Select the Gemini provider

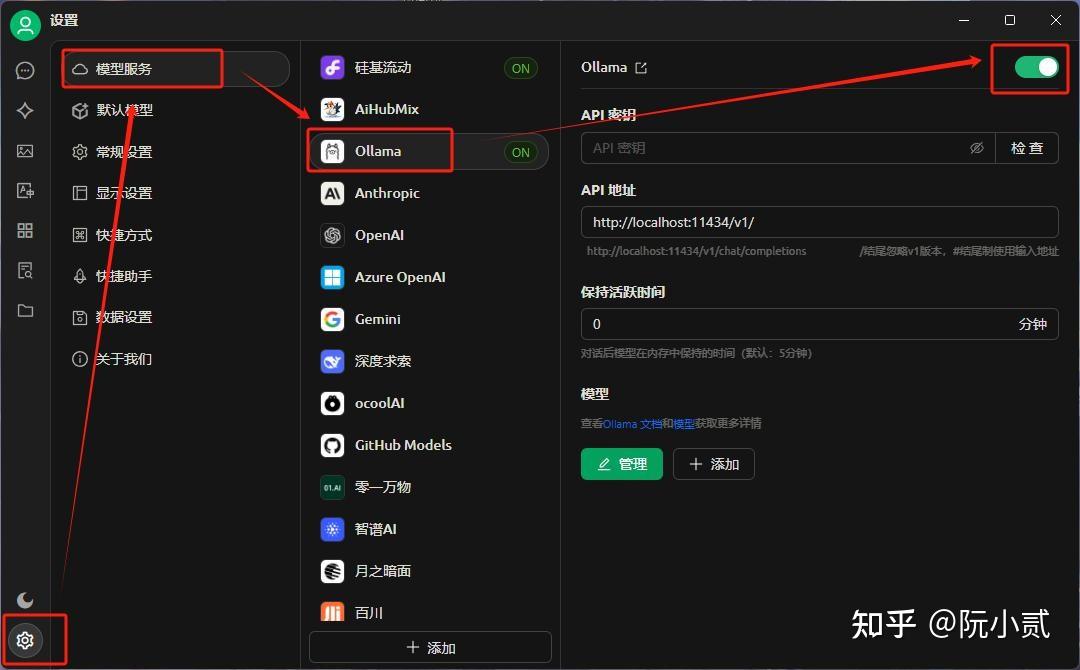[x=429, y=320]
